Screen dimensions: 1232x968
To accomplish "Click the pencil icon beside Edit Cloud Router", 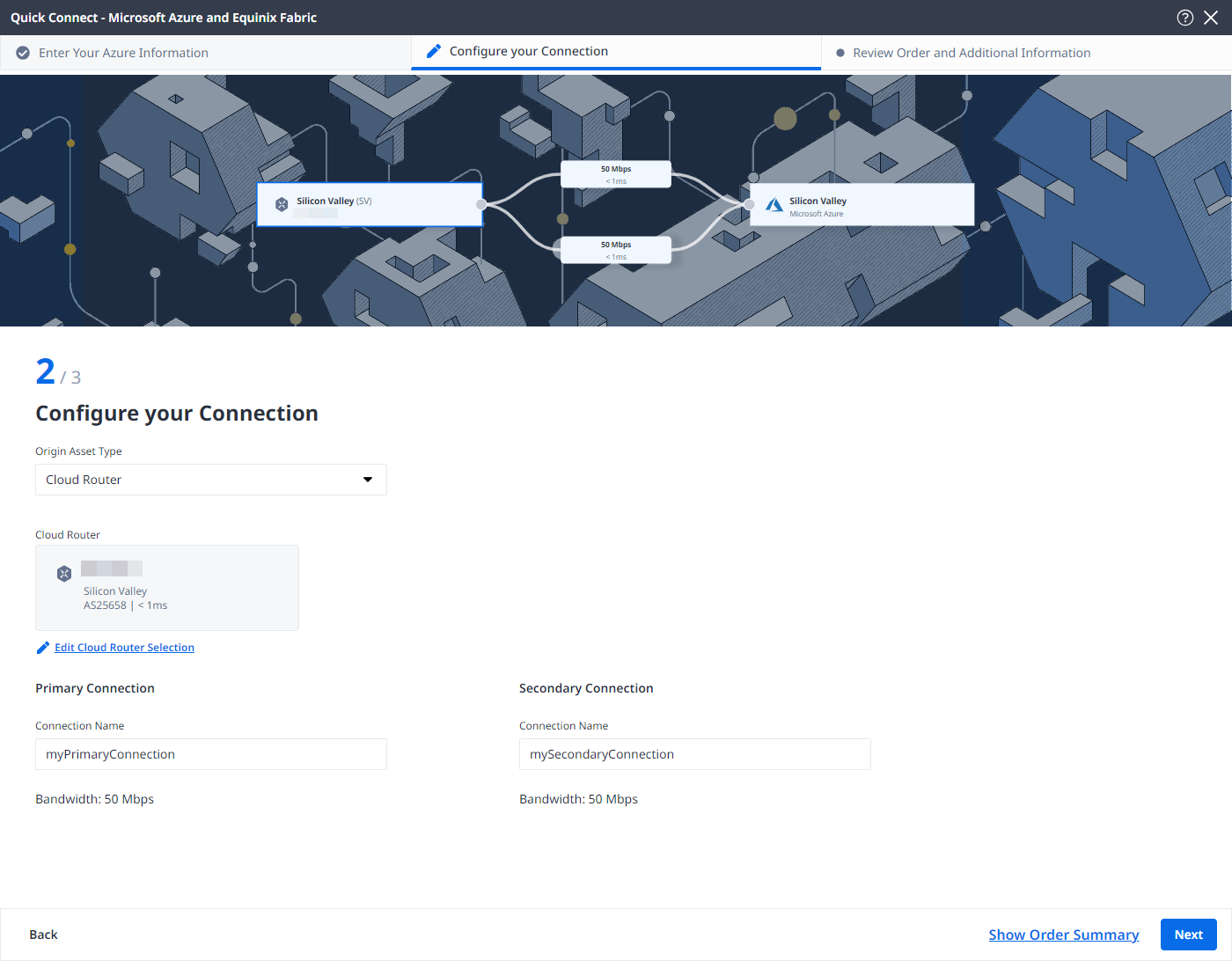I will point(42,648).
